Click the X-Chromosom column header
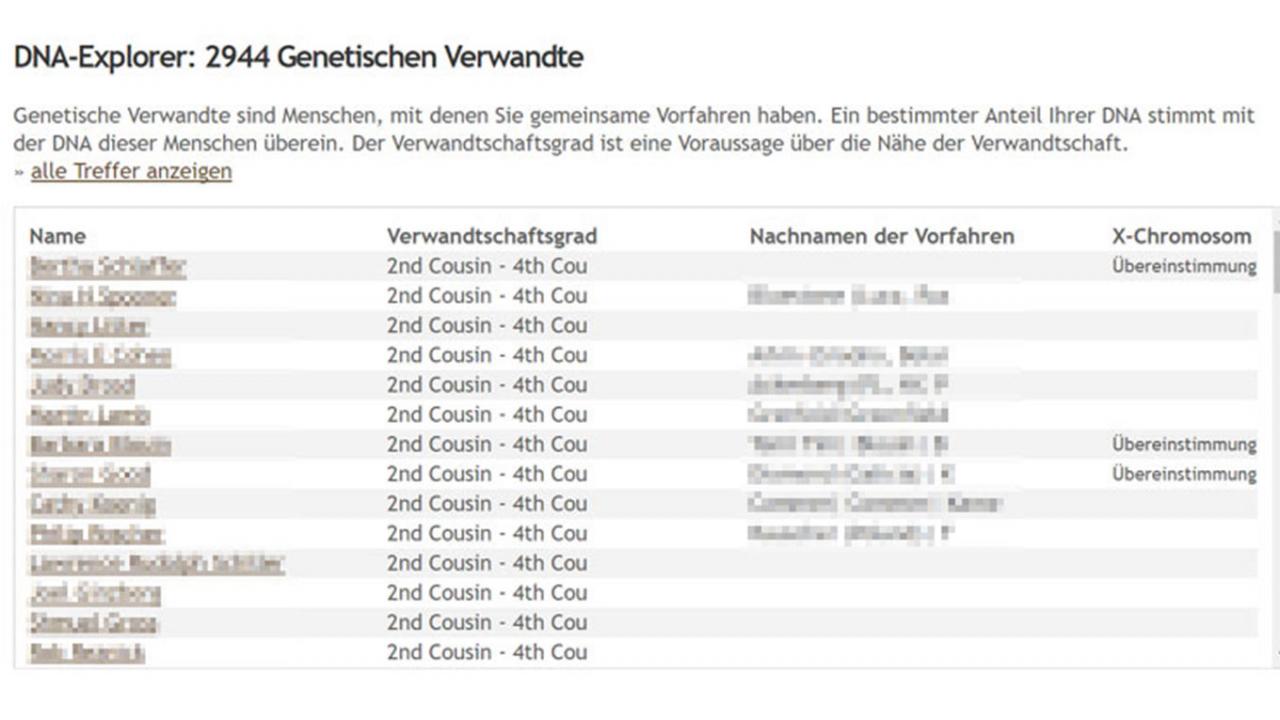Screen dimensions: 1280x720 pos(1181,236)
